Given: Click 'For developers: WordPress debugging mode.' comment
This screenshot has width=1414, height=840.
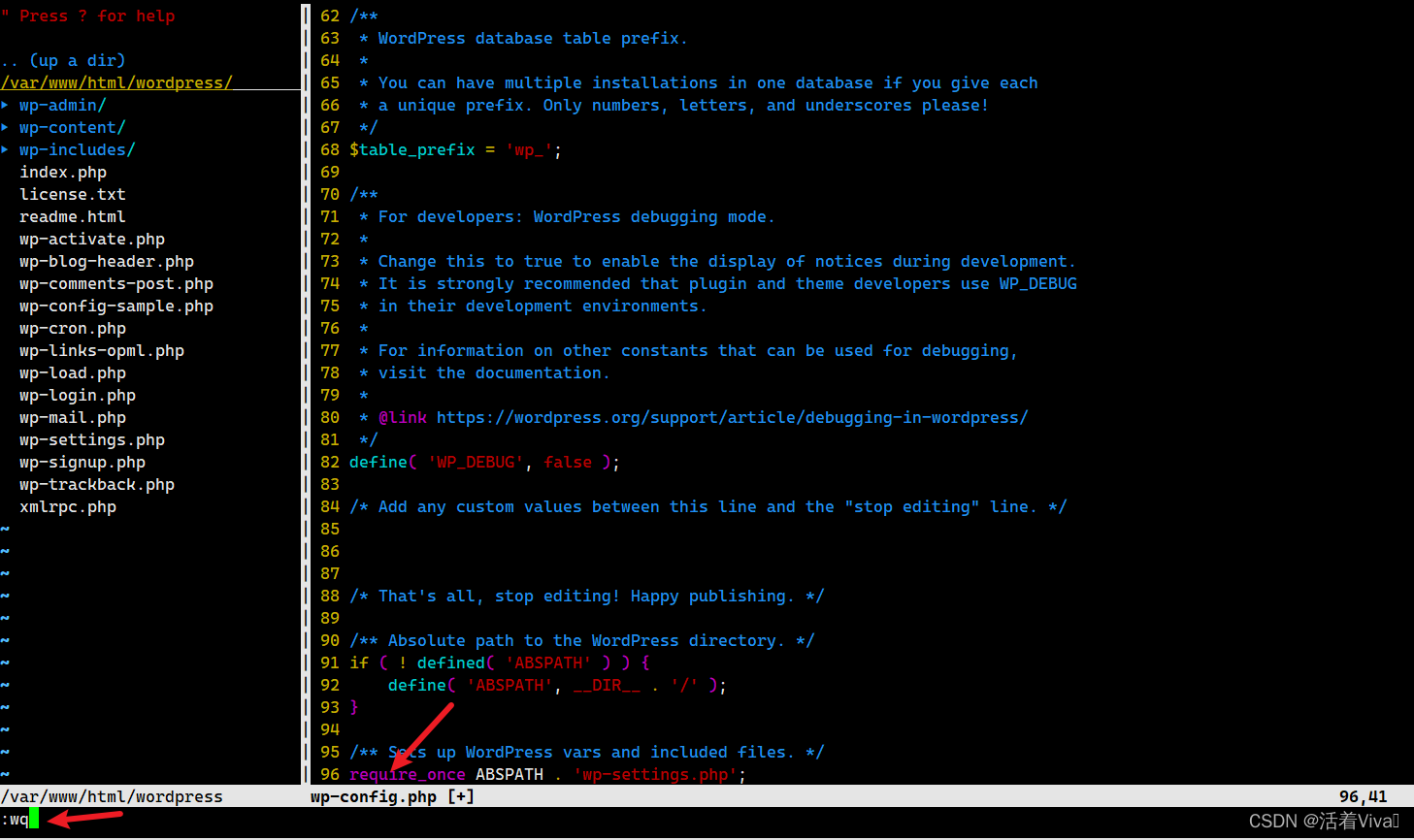Looking at the screenshot, I should click(576, 216).
